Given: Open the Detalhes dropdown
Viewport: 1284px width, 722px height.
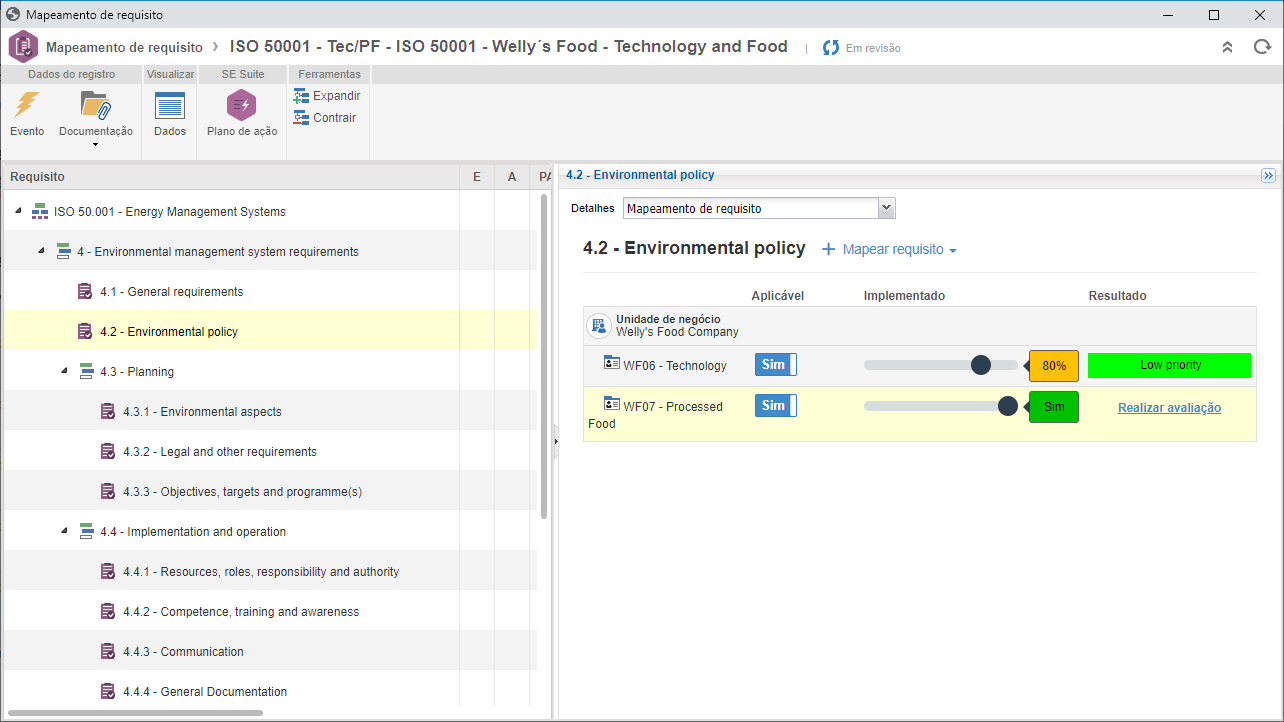Looking at the screenshot, I should 759,208.
